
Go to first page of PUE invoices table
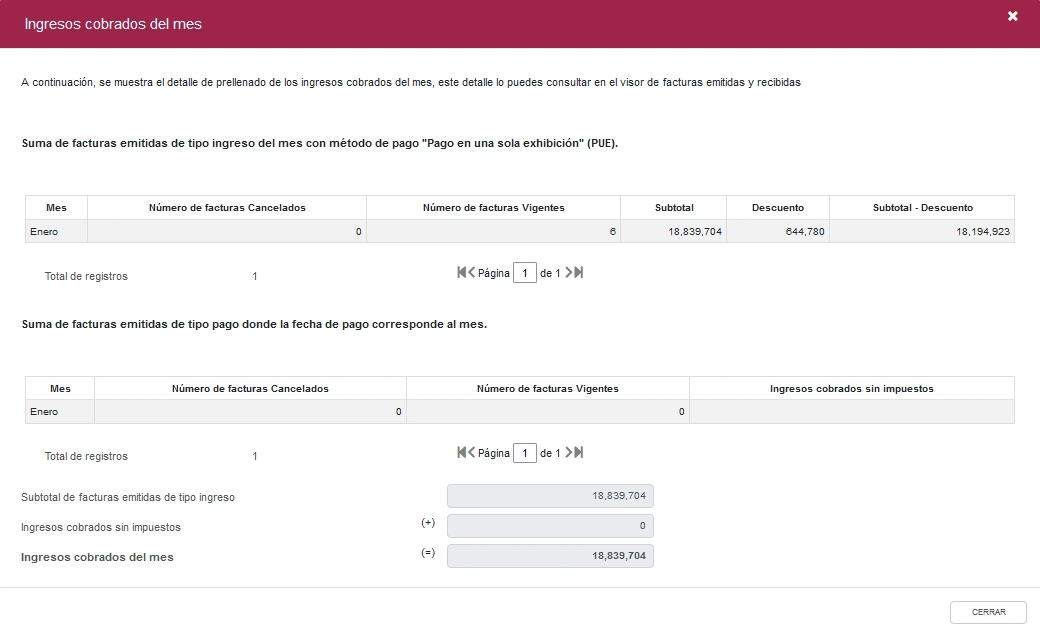pos(462,272)
